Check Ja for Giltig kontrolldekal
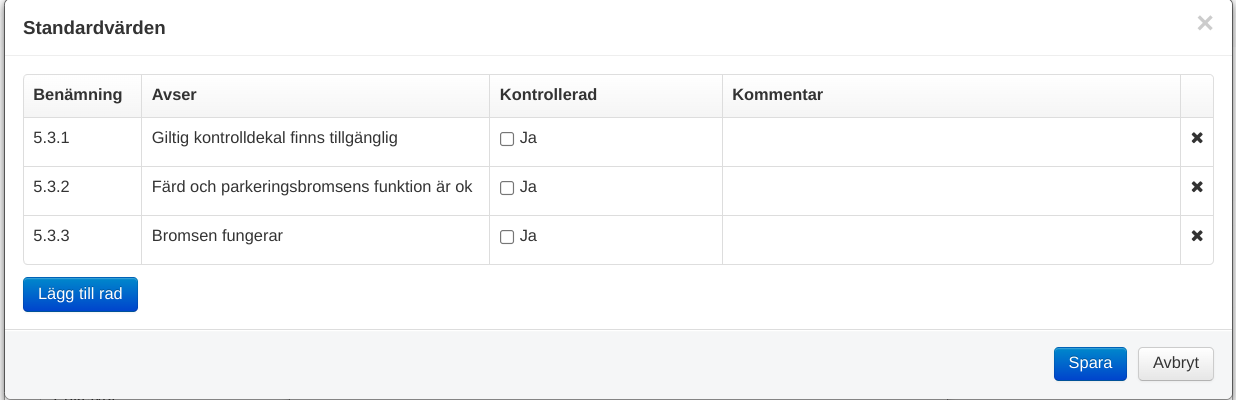 pos(507,139)
